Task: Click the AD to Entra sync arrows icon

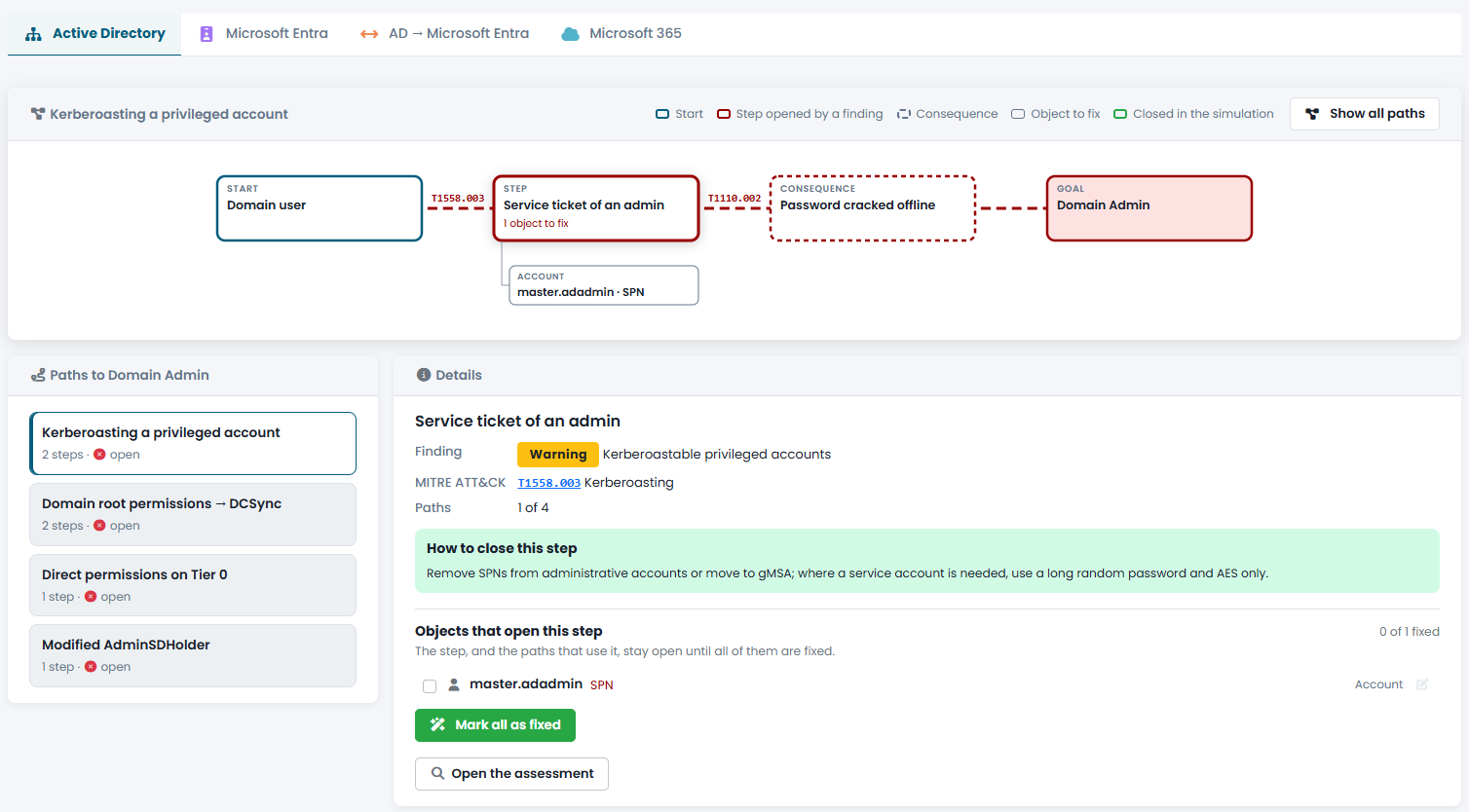Action: pyautogui.click(x=369, y=34)
